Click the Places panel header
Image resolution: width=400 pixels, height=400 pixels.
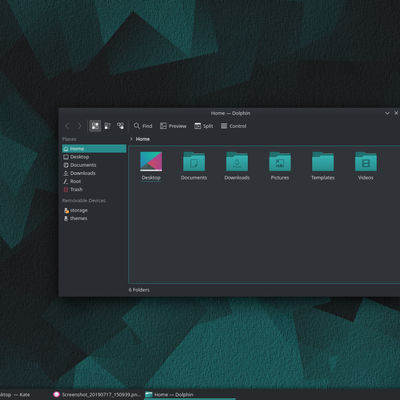(69, 139)
